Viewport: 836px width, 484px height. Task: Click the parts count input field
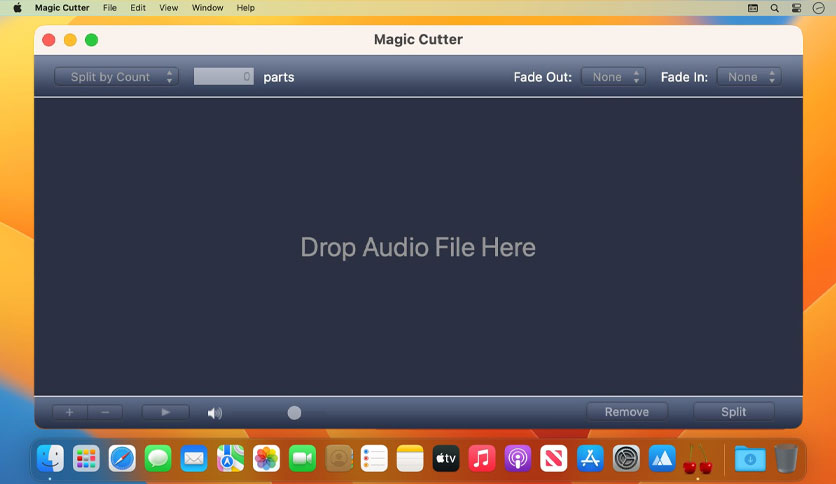coord(223,77)
